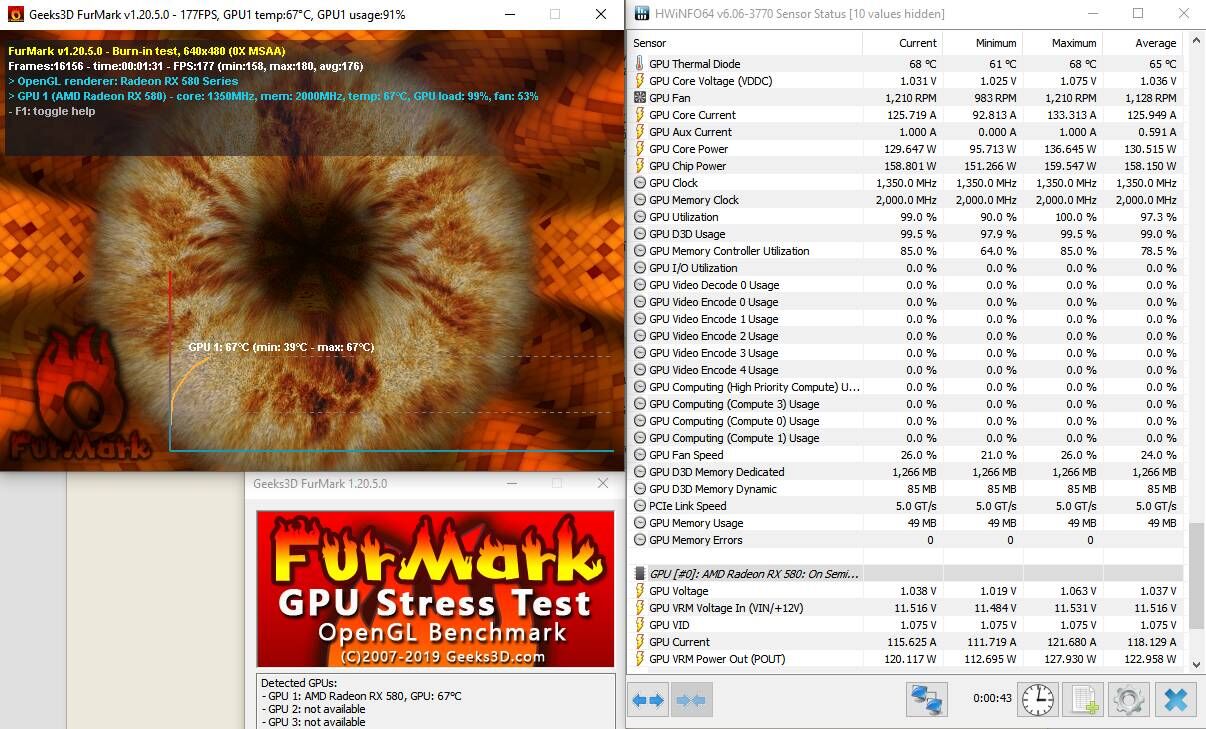Click the Sensor column header
The image size is (1206, 729).
745,43
